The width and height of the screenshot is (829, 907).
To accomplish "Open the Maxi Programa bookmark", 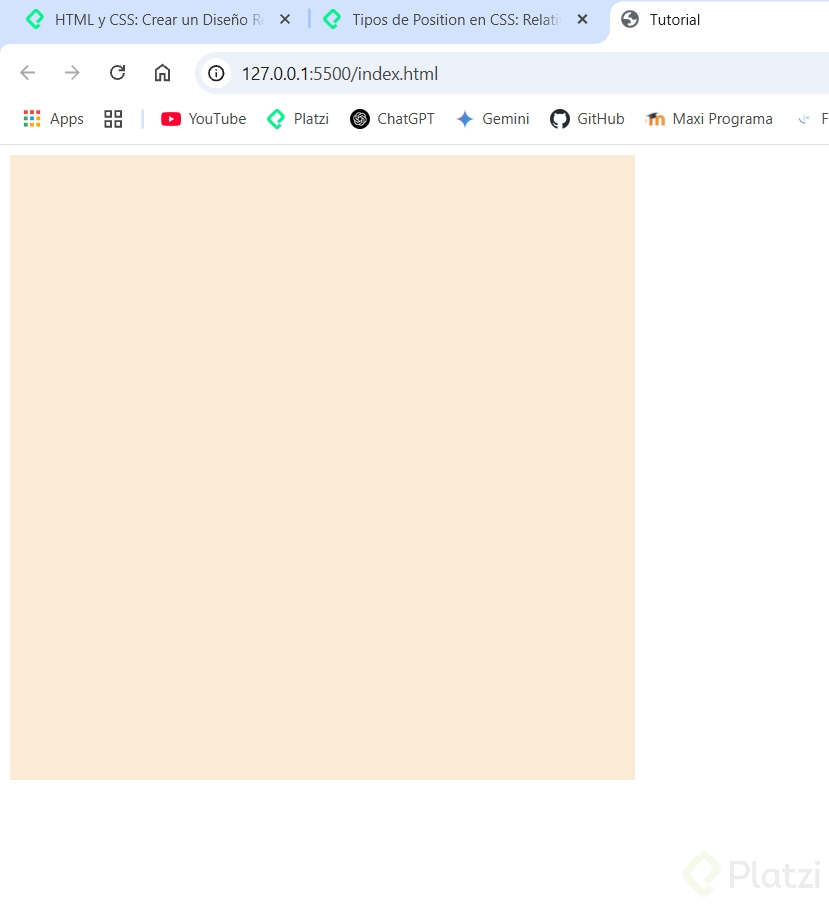I will (709, 119).
